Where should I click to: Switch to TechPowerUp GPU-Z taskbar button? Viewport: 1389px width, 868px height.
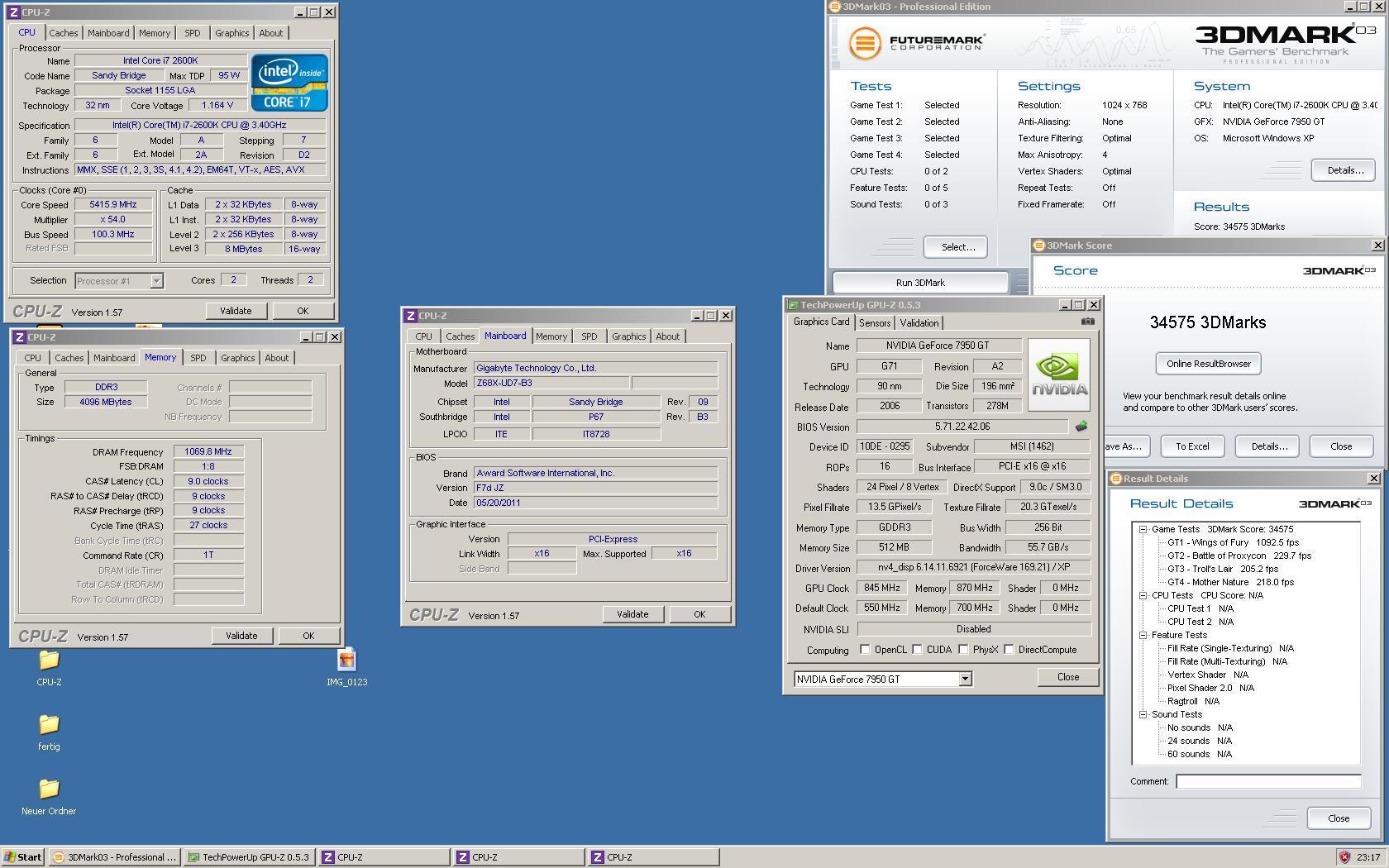point(249,857)
